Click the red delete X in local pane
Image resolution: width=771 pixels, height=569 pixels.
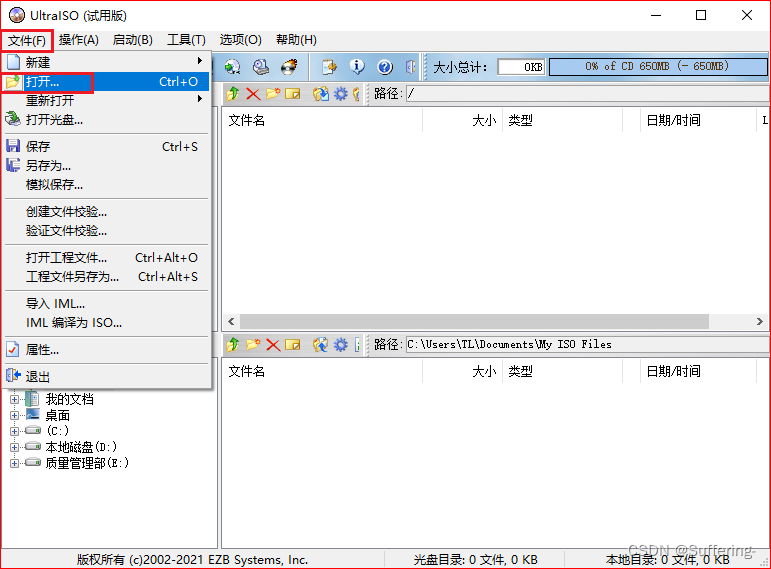pos(273,345)
